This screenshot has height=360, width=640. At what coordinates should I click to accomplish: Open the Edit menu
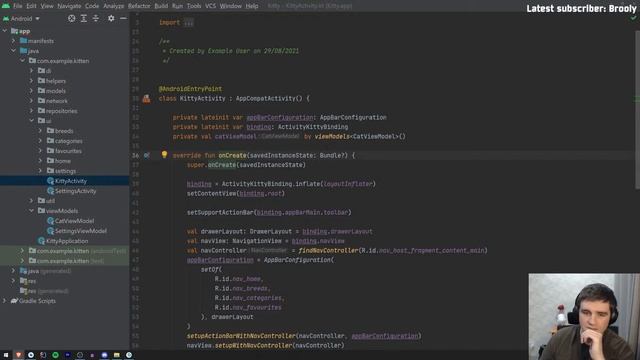click(31, 6)
